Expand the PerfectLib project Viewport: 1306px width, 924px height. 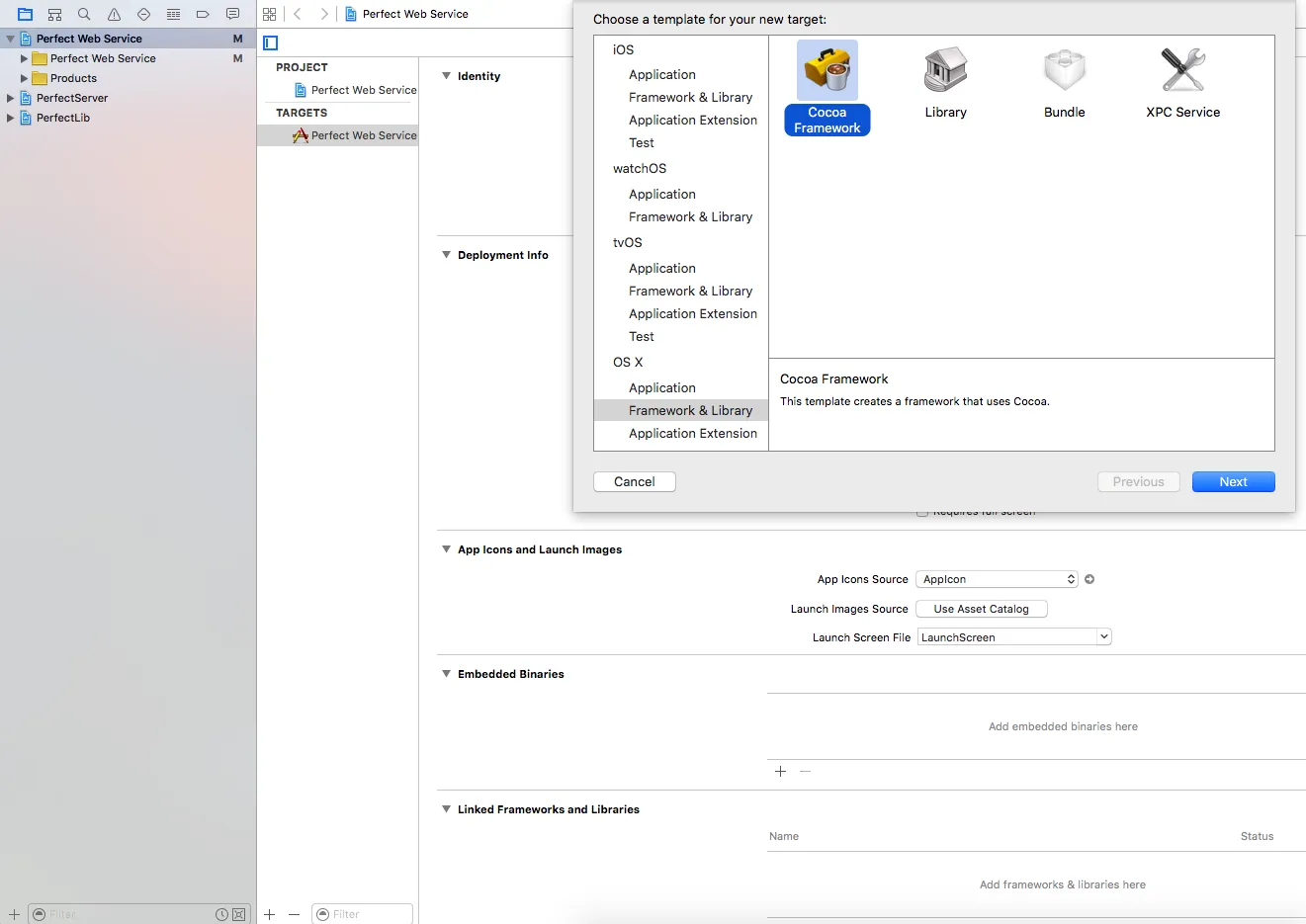point(11,118)
